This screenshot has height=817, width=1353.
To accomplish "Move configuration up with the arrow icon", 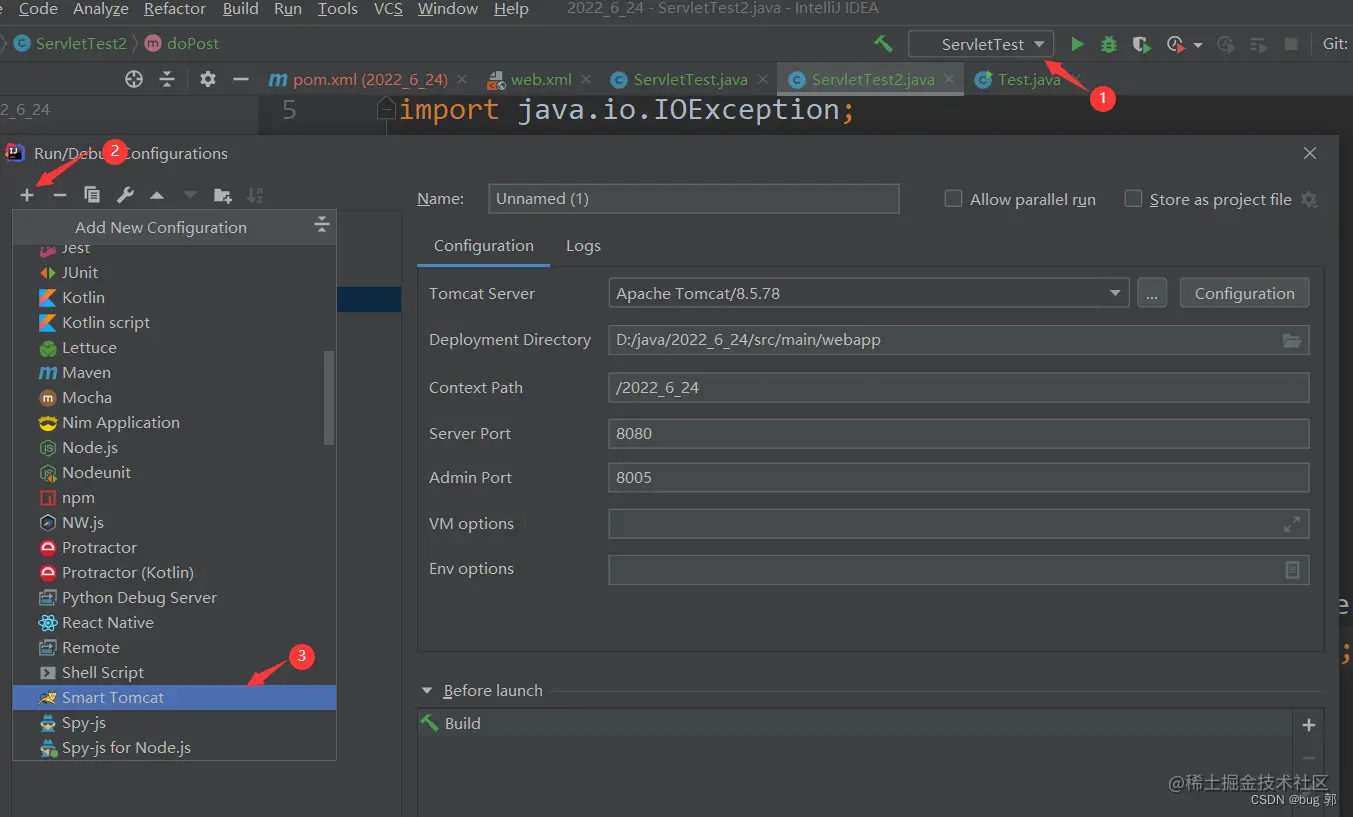I will 157,195.
